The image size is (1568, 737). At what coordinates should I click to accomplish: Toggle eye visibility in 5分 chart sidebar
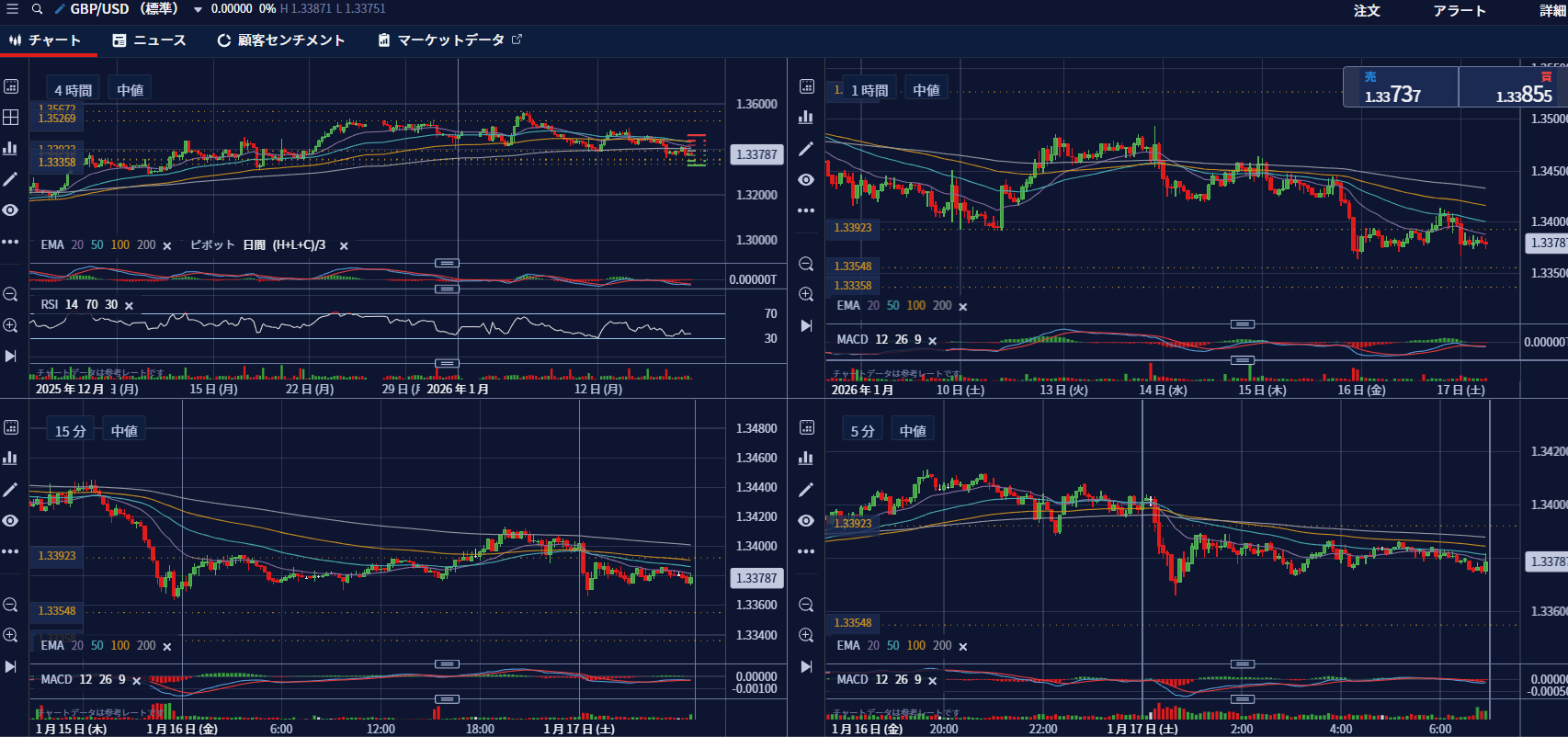(806, 520)
